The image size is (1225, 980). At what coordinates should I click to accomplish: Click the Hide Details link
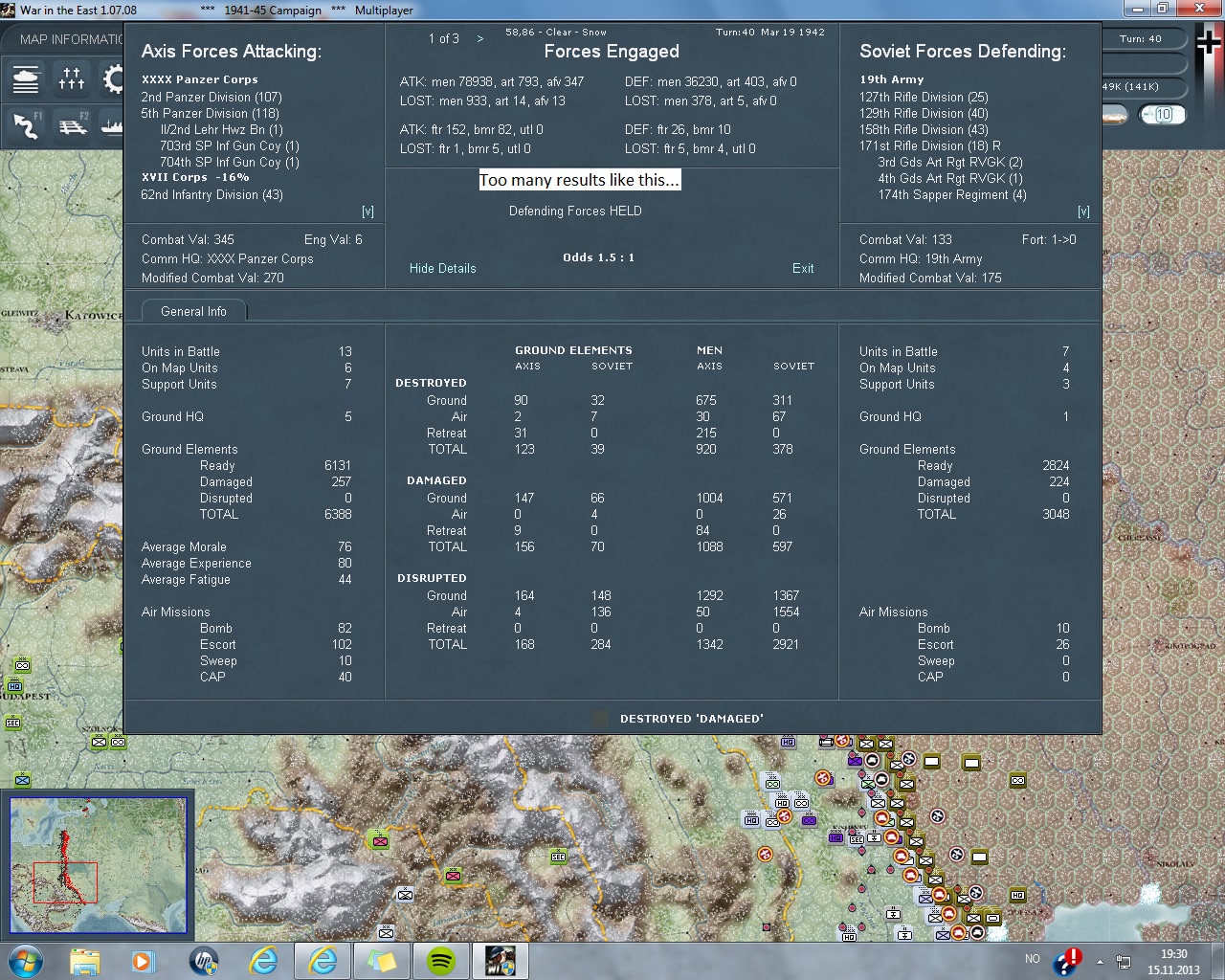click(442, 269)
